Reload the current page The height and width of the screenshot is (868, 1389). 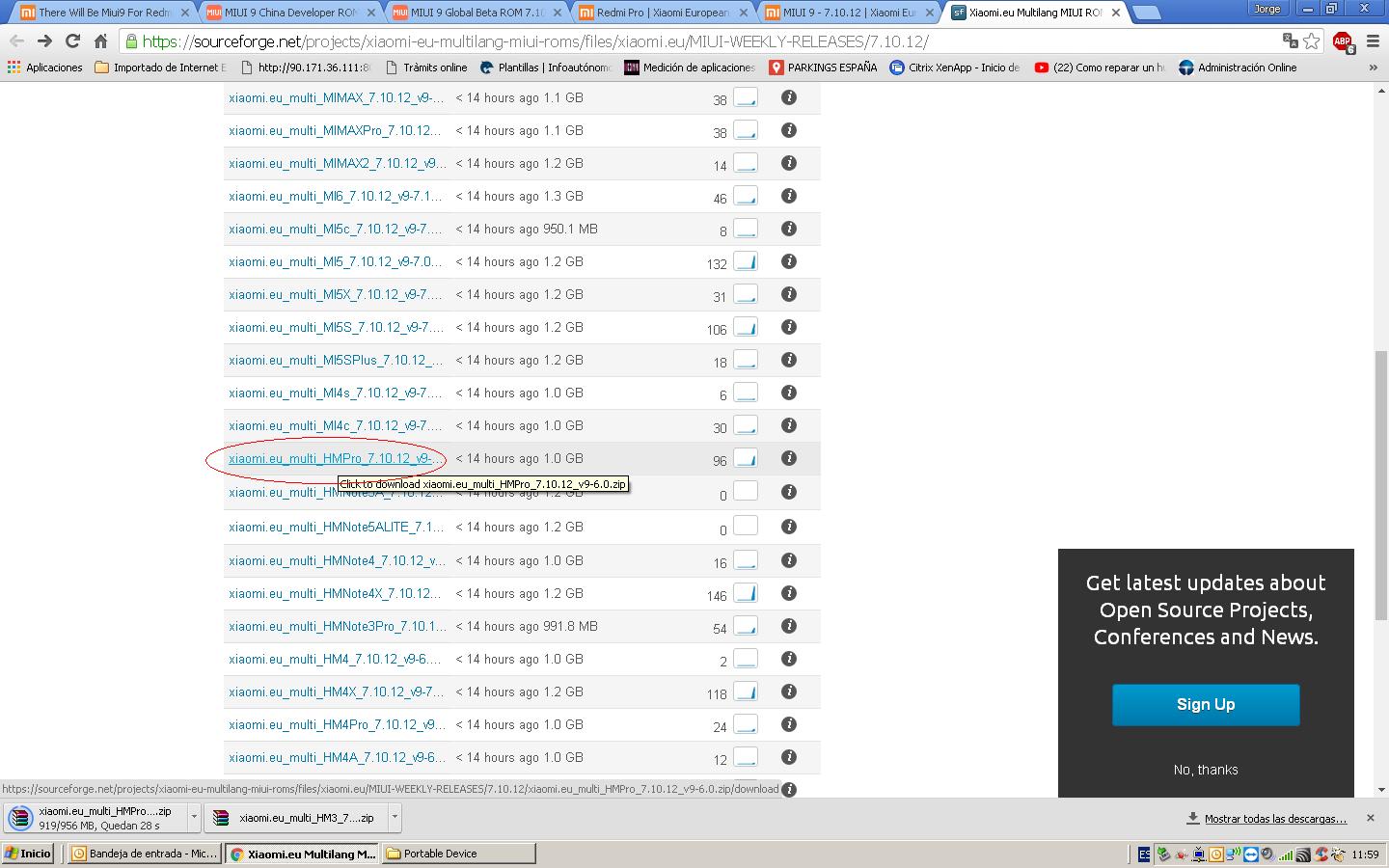[72, 41]
